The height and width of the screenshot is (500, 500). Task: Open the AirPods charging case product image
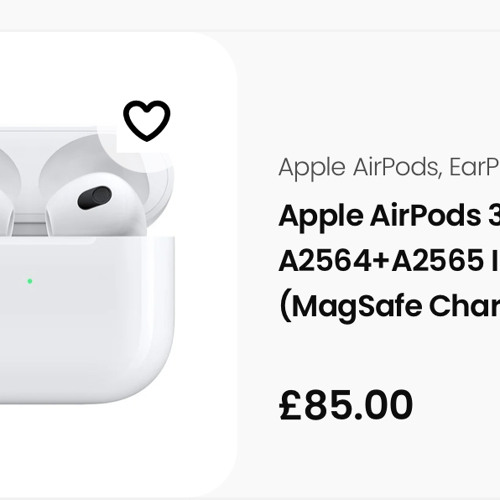click(x=87, y=265)
